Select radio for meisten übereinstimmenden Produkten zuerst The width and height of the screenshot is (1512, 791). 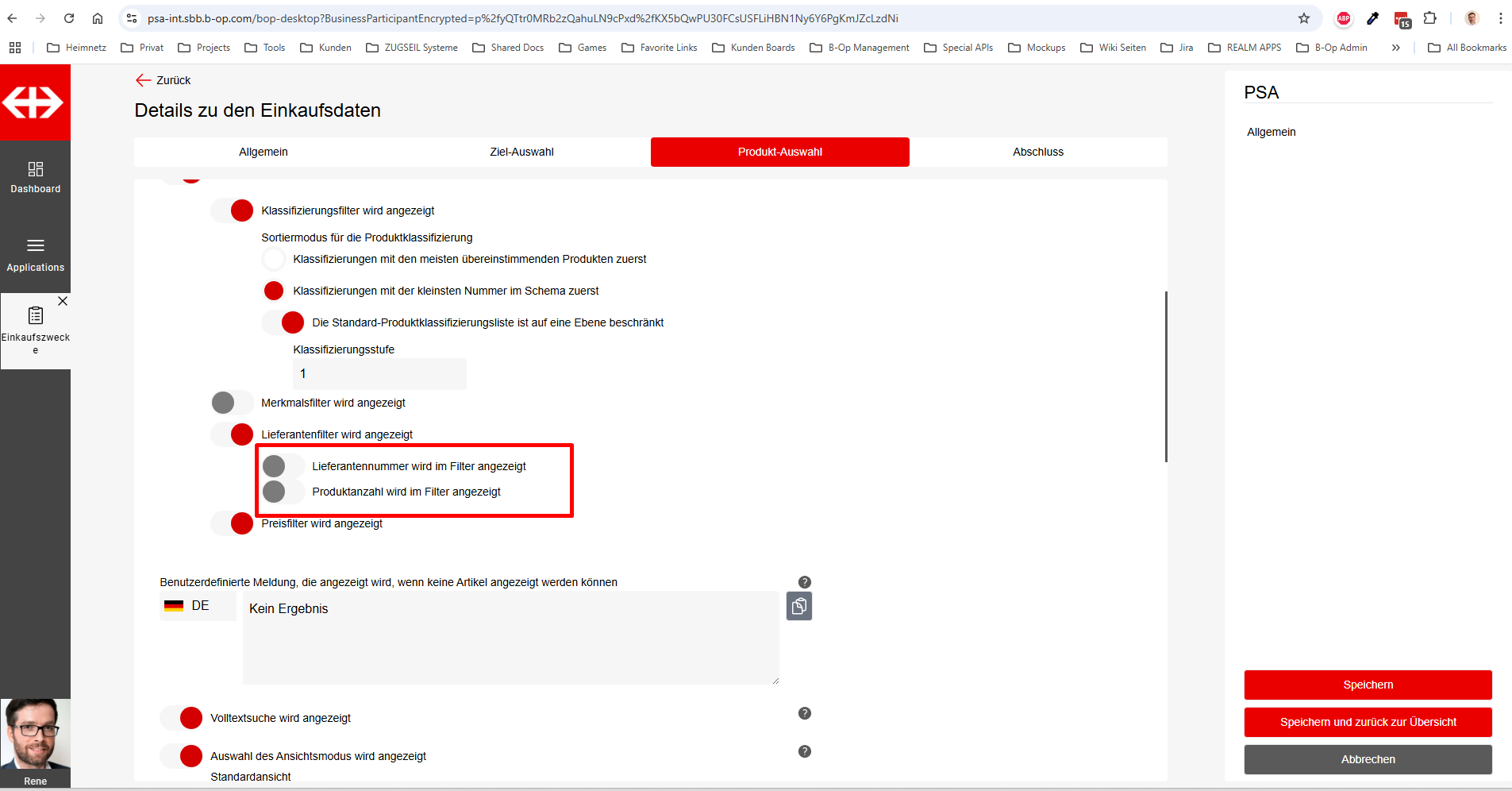click(274, 259)
